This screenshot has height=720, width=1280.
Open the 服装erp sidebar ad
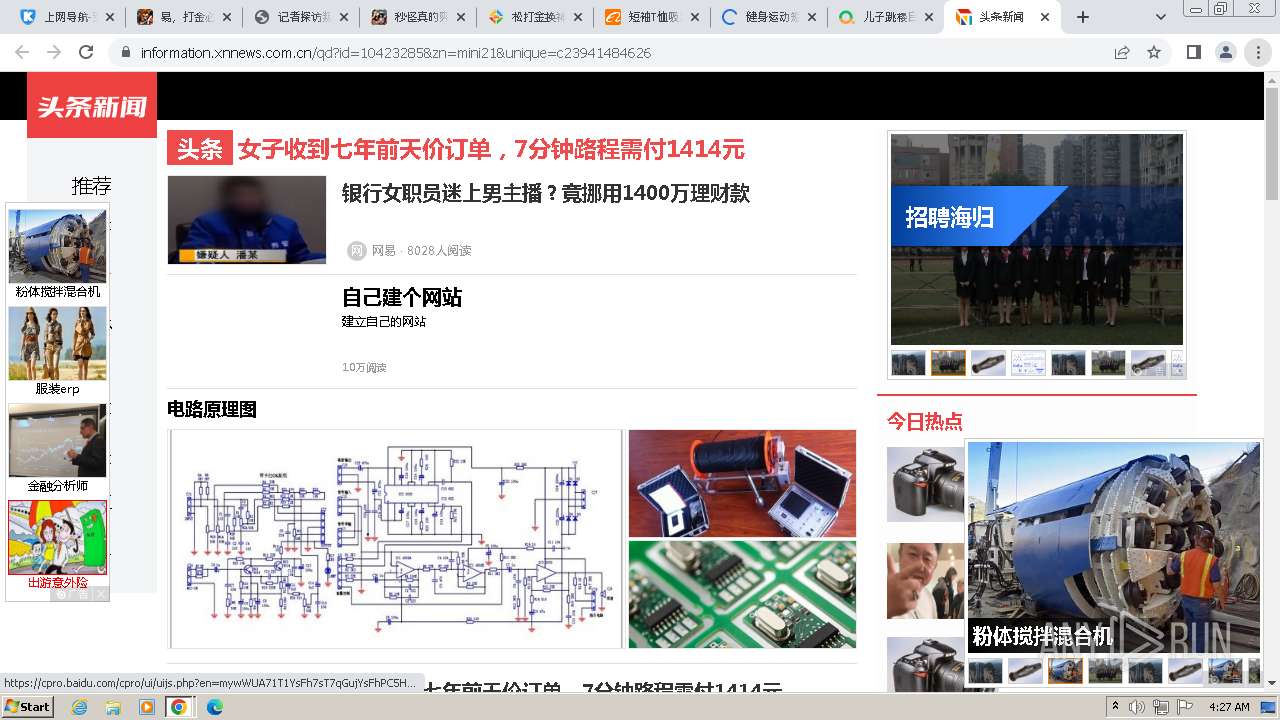point(57,351)
